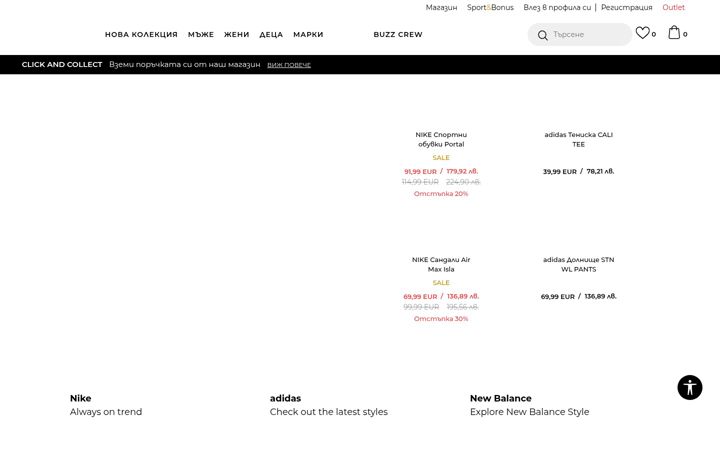Viewport: 720px width, 450px height.
Task: Click the 39,99 EUR / 78,21 лв. price
Action: point(579,171)
